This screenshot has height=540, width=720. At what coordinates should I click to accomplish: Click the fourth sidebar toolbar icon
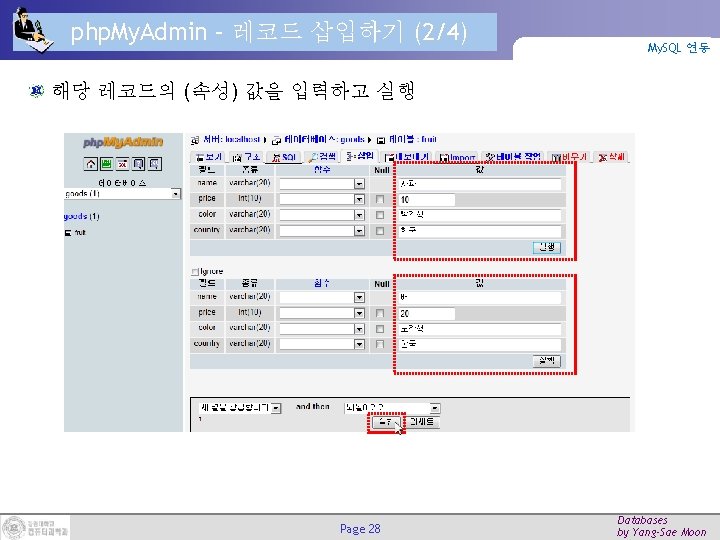point(138,164)
